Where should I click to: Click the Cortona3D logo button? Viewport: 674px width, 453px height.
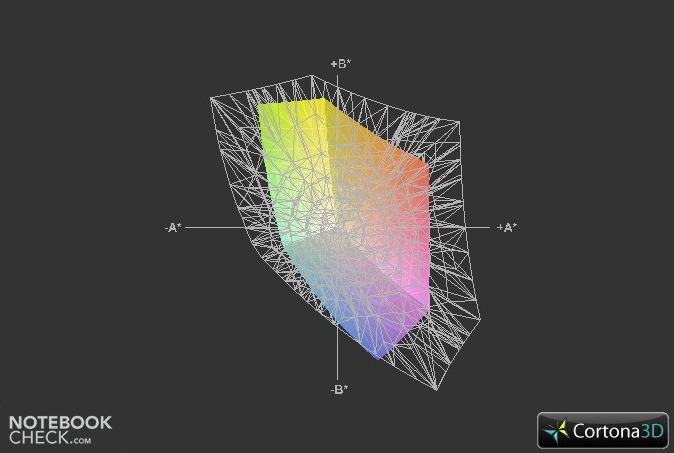(603, 430)
